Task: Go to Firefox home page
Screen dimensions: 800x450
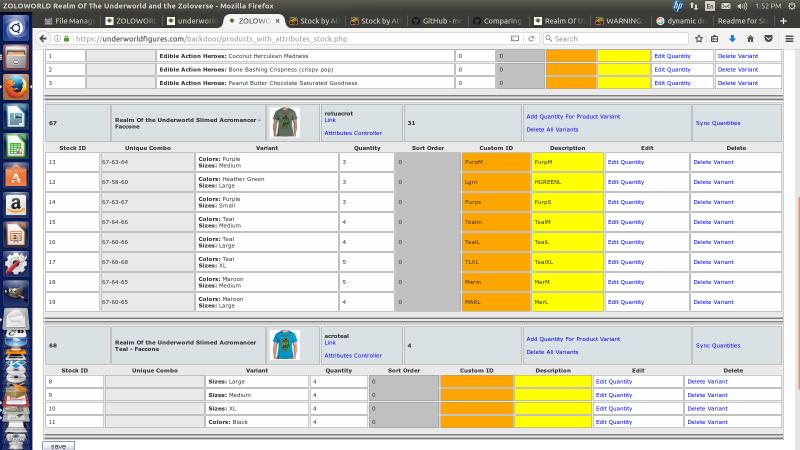Action: coord(751,39)
